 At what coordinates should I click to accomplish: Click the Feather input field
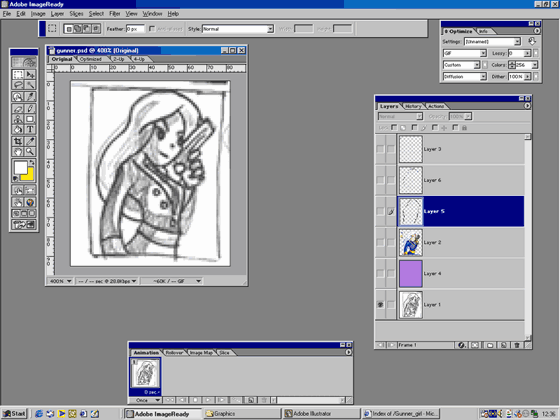coord(135,29)
